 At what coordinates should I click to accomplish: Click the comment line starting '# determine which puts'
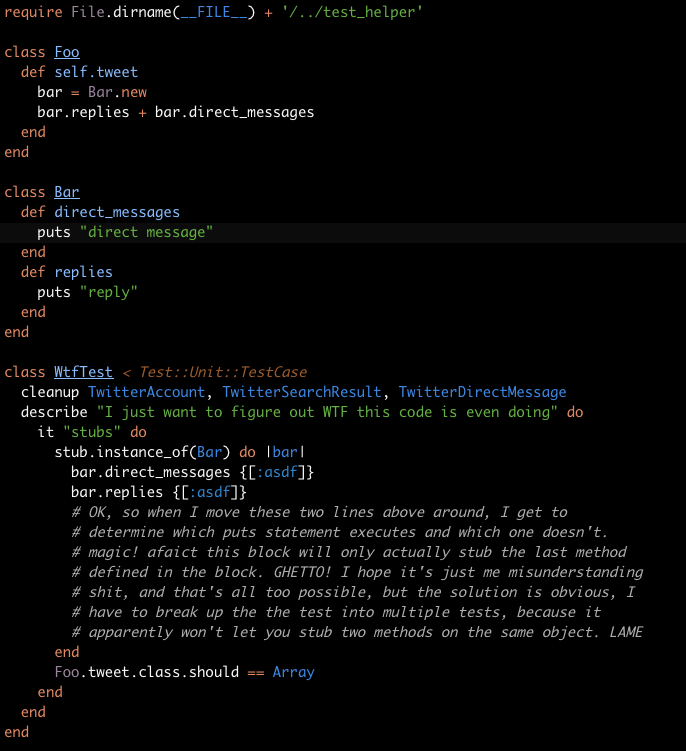tap(340, 532)
